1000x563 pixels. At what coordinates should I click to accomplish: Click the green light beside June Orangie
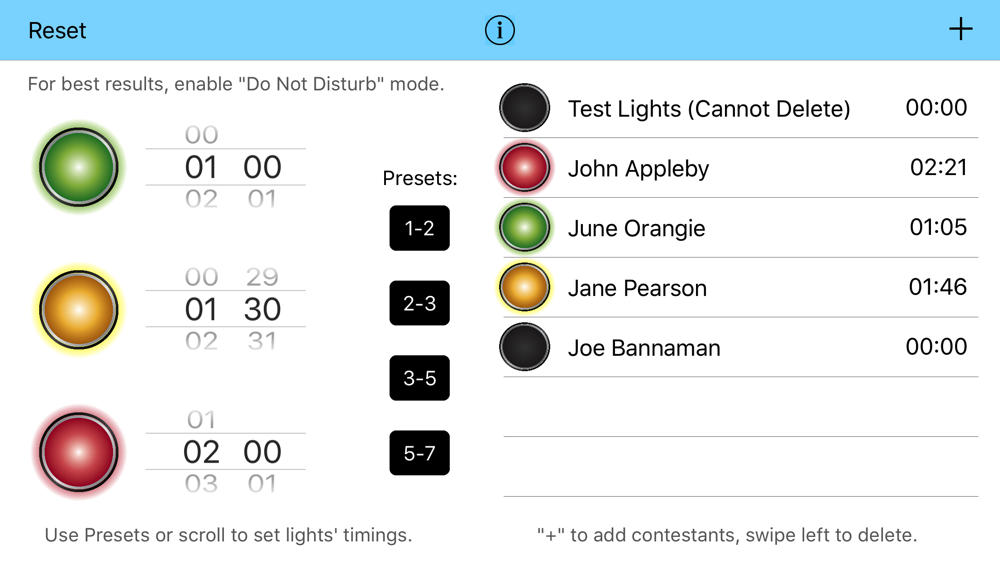coord(525,228)
